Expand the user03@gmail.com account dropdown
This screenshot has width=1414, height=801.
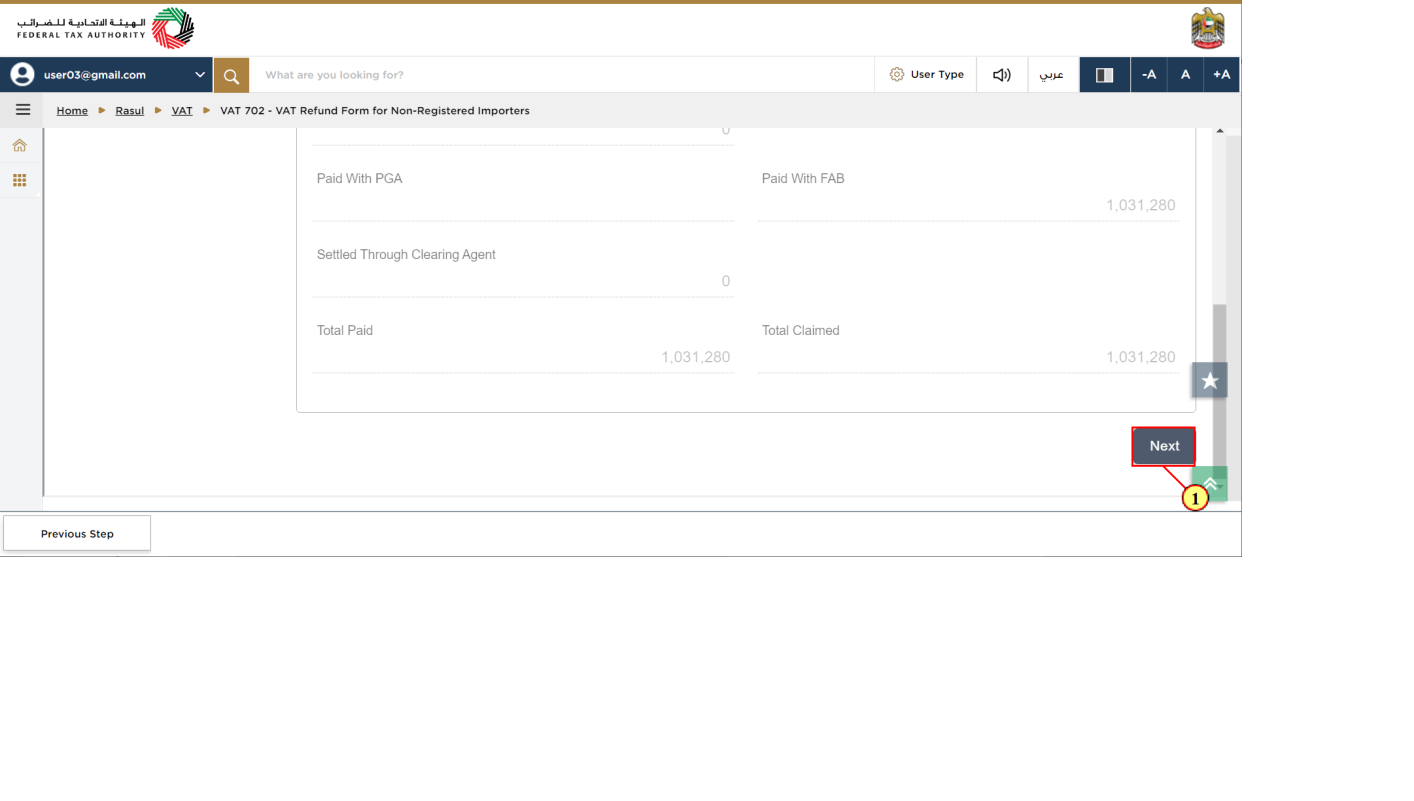[x=200, y=75]
